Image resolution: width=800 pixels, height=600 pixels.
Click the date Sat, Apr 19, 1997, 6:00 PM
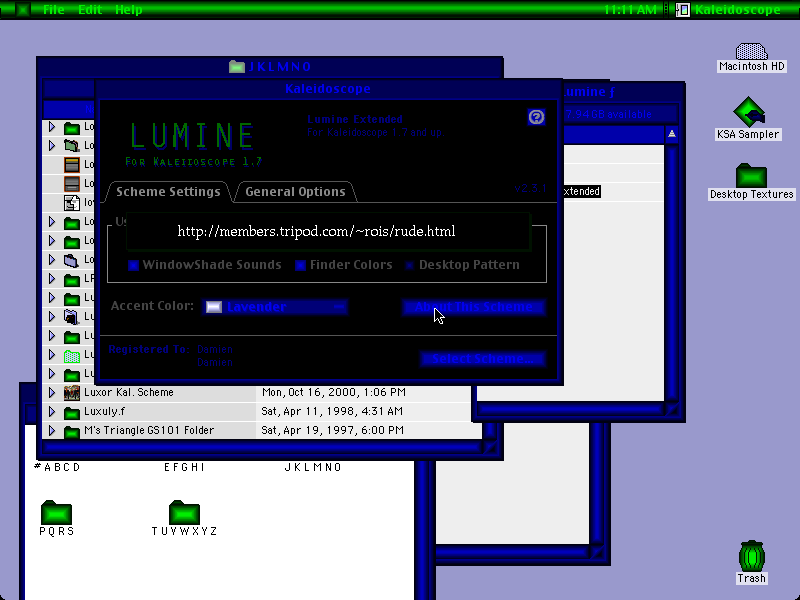(333, 430)
